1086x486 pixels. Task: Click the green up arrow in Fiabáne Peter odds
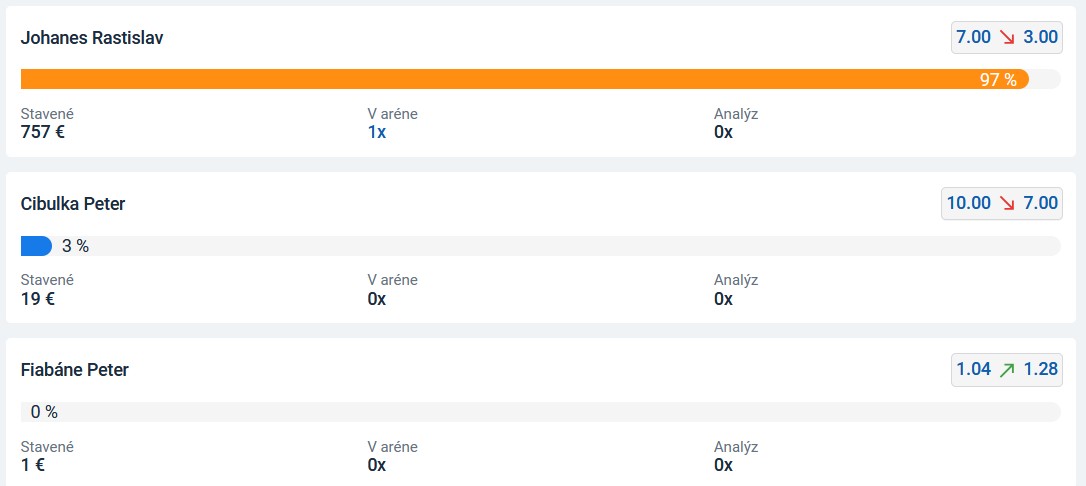[1007, 370]
